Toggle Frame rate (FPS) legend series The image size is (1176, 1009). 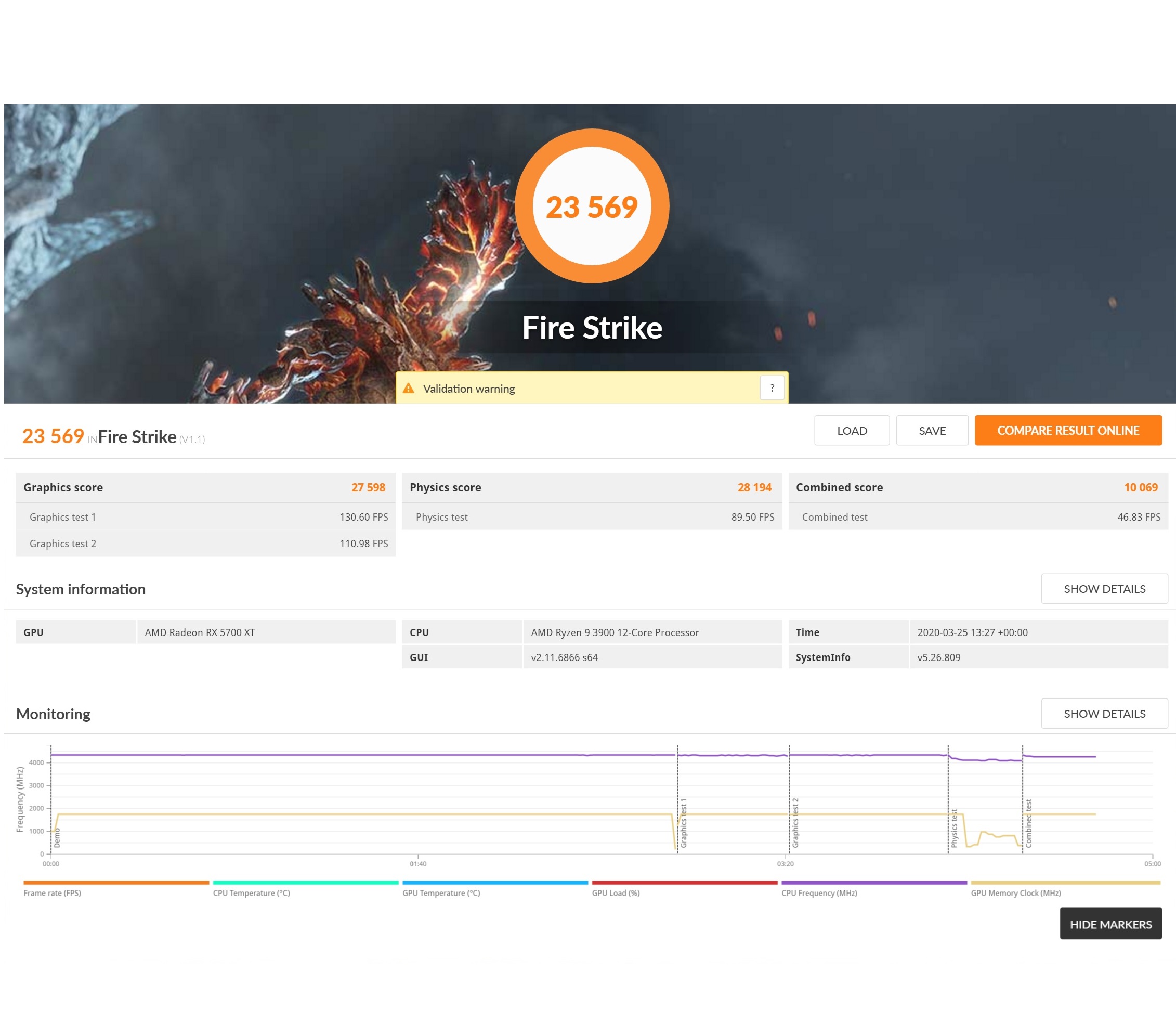tap(52, 893)
